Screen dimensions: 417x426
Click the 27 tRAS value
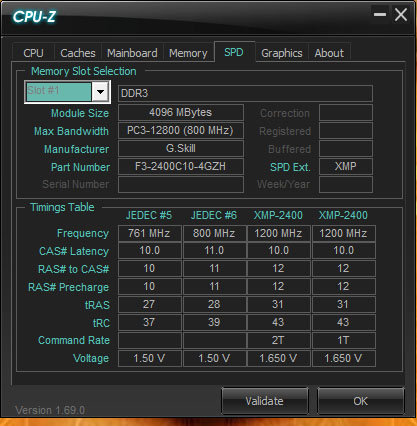tap(149, 304)
